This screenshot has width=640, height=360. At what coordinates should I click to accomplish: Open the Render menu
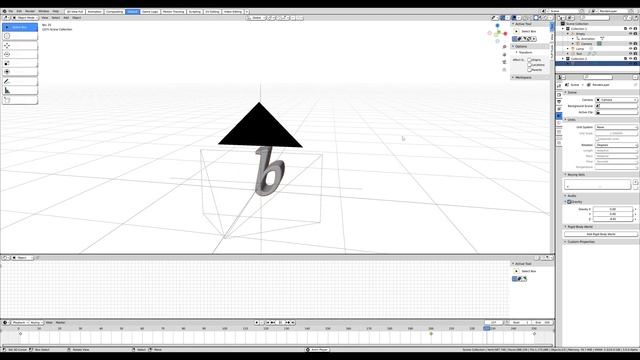pyautogui.click(x=30, y=11)
